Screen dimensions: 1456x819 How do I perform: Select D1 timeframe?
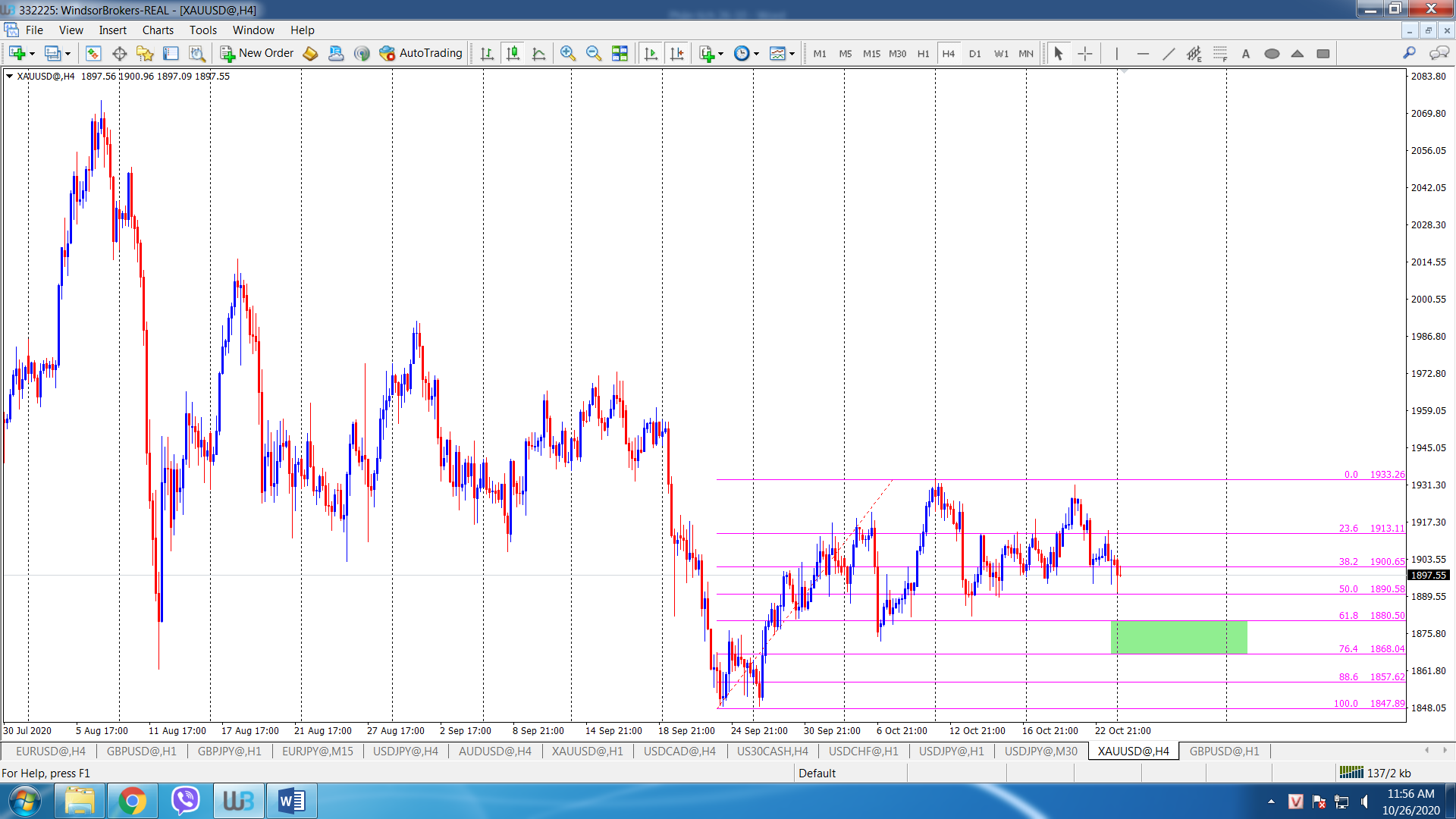tap(974, 53)
